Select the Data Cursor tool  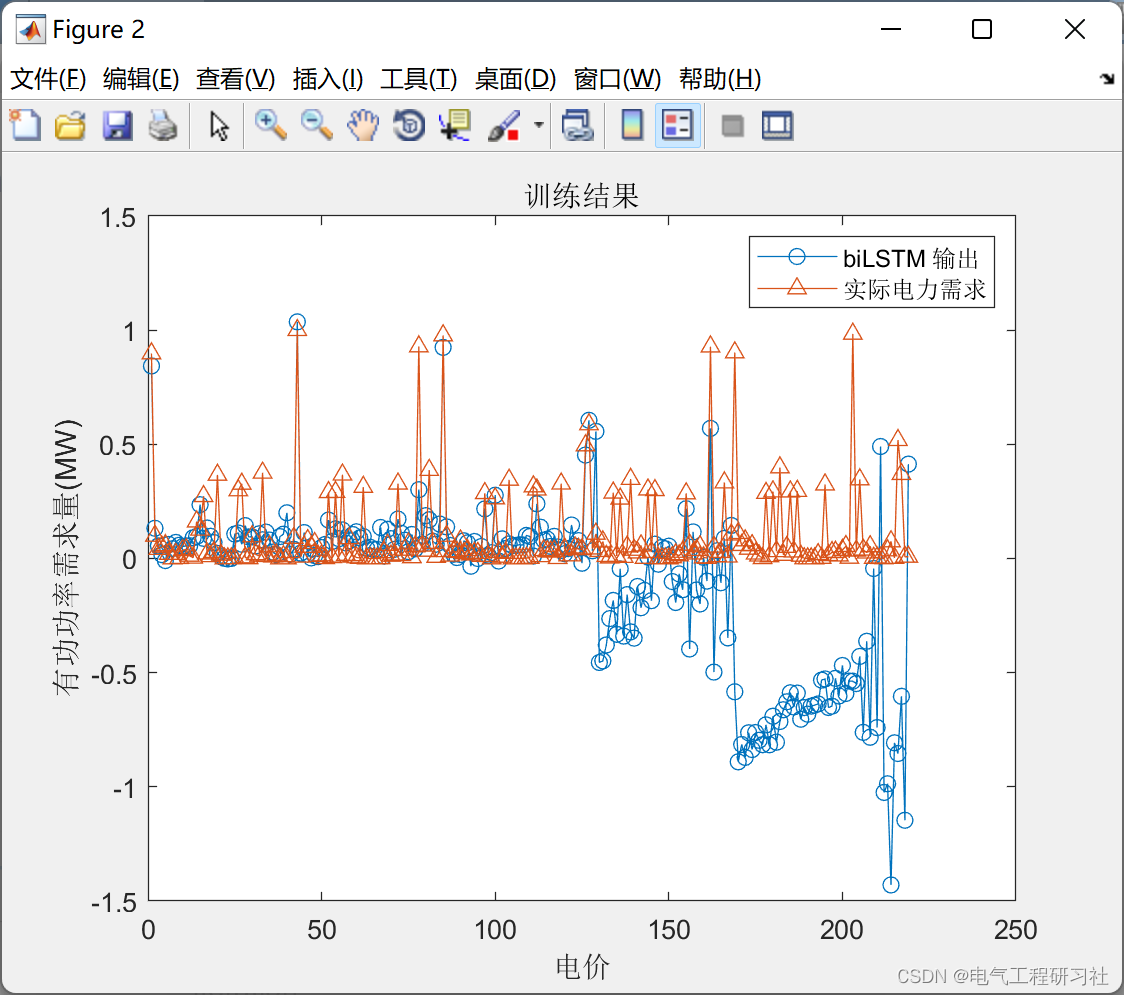click(x=455, y=125)
